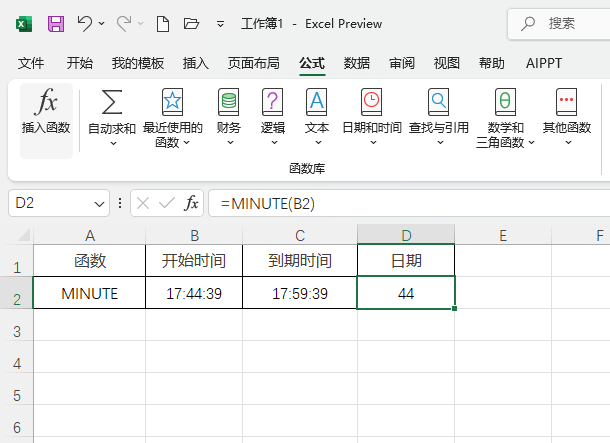This screenshot has height=443, width=610.
Task: Customize the Quick Access Toolbar dropdown
Action: tap(220, 24)
